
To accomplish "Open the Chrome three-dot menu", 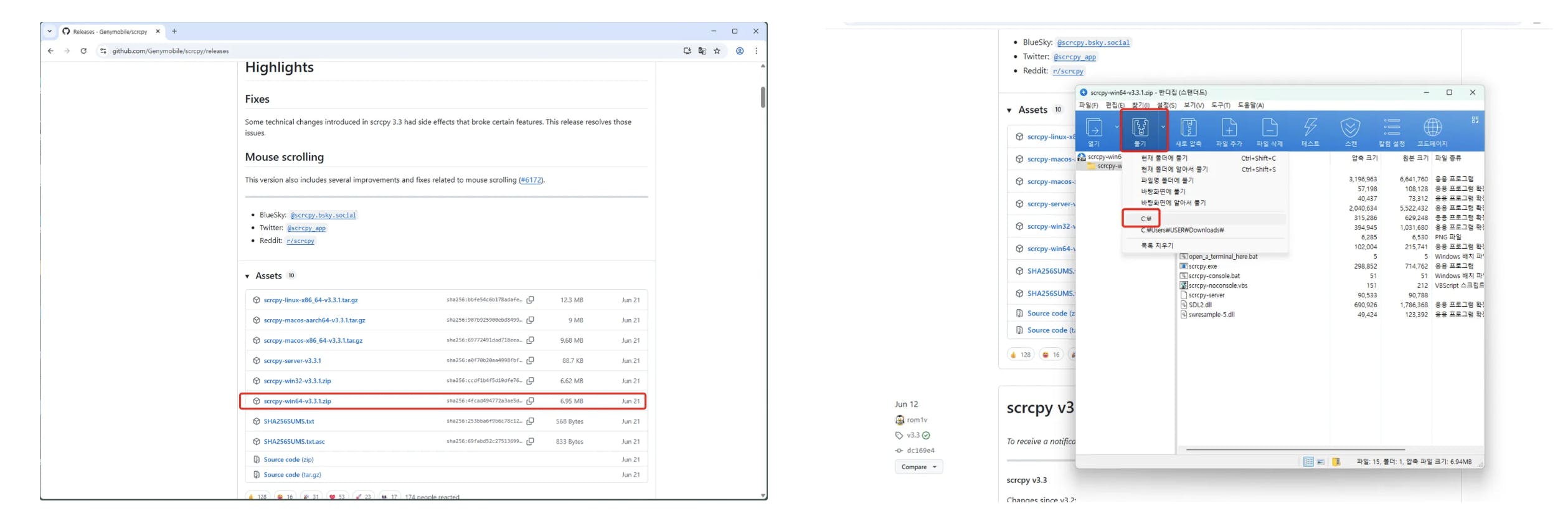I will point(756,51).
